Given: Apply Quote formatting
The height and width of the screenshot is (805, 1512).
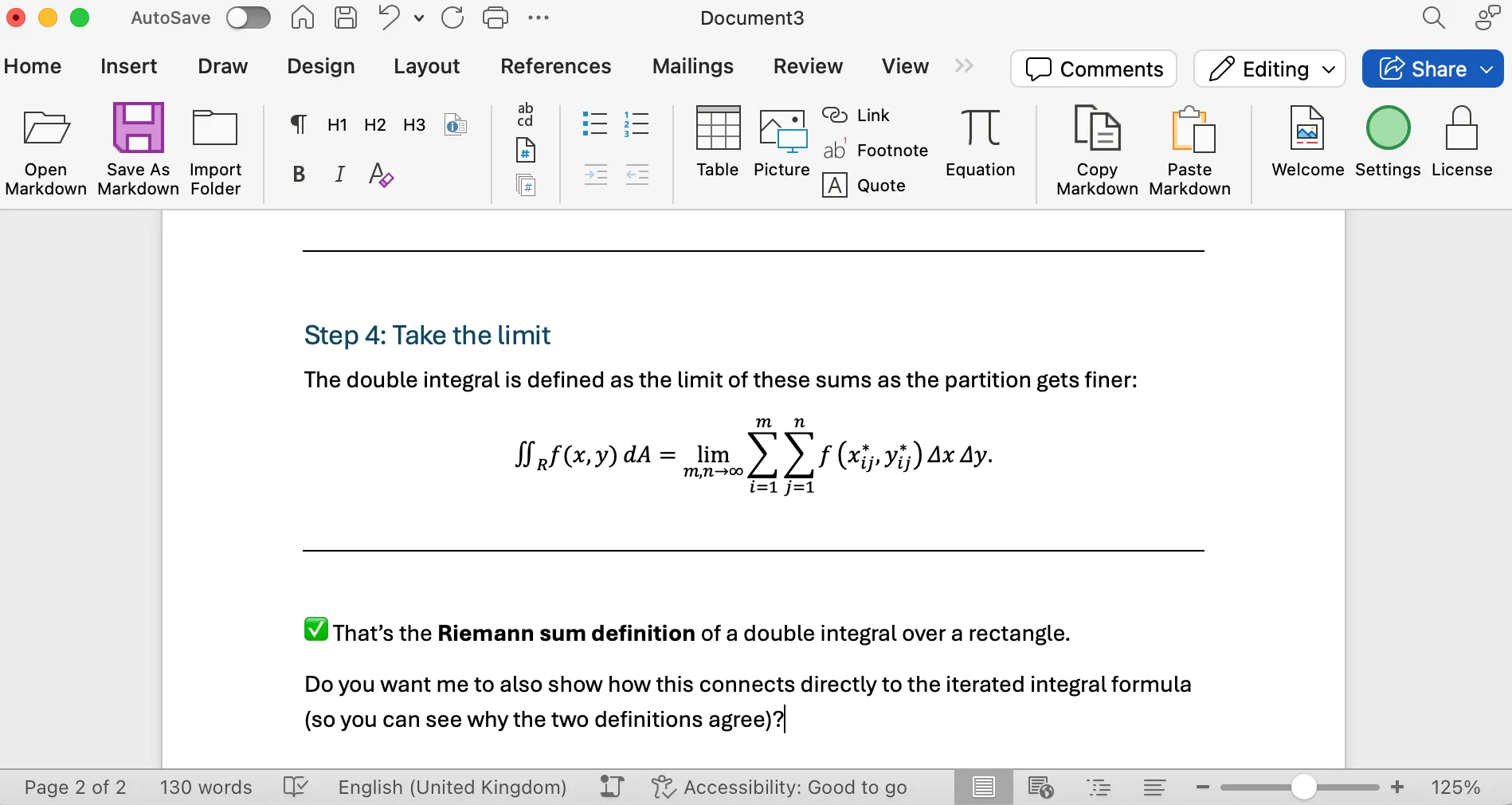Looking at the screenshot, I should 865,185.
